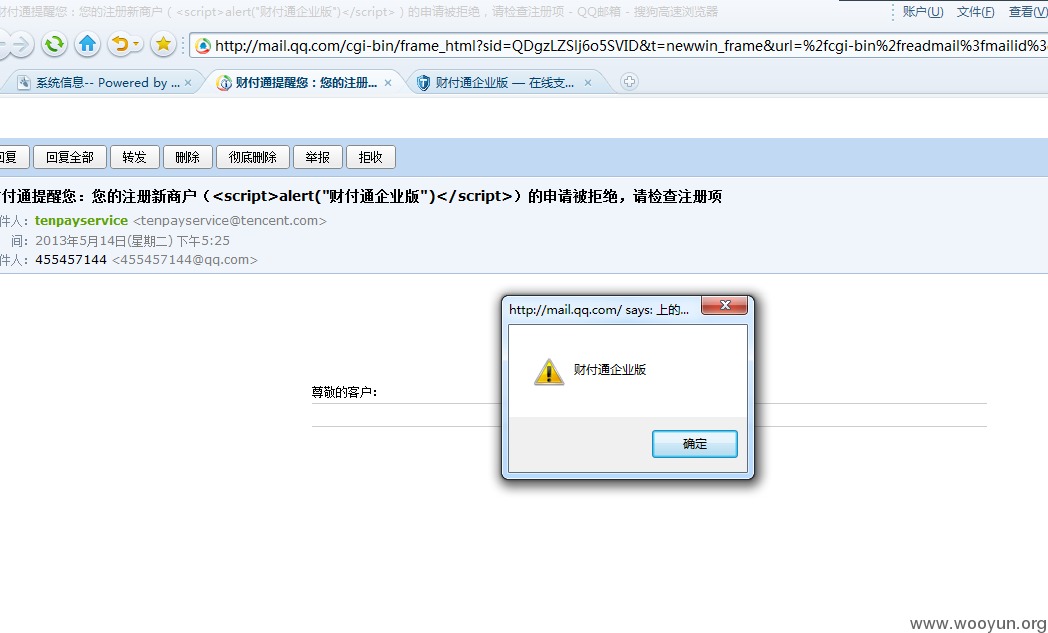Click sender name tenpayservice
This screenshot has width=1048, height=633.
pyautogui.click(x=82, y=221)
